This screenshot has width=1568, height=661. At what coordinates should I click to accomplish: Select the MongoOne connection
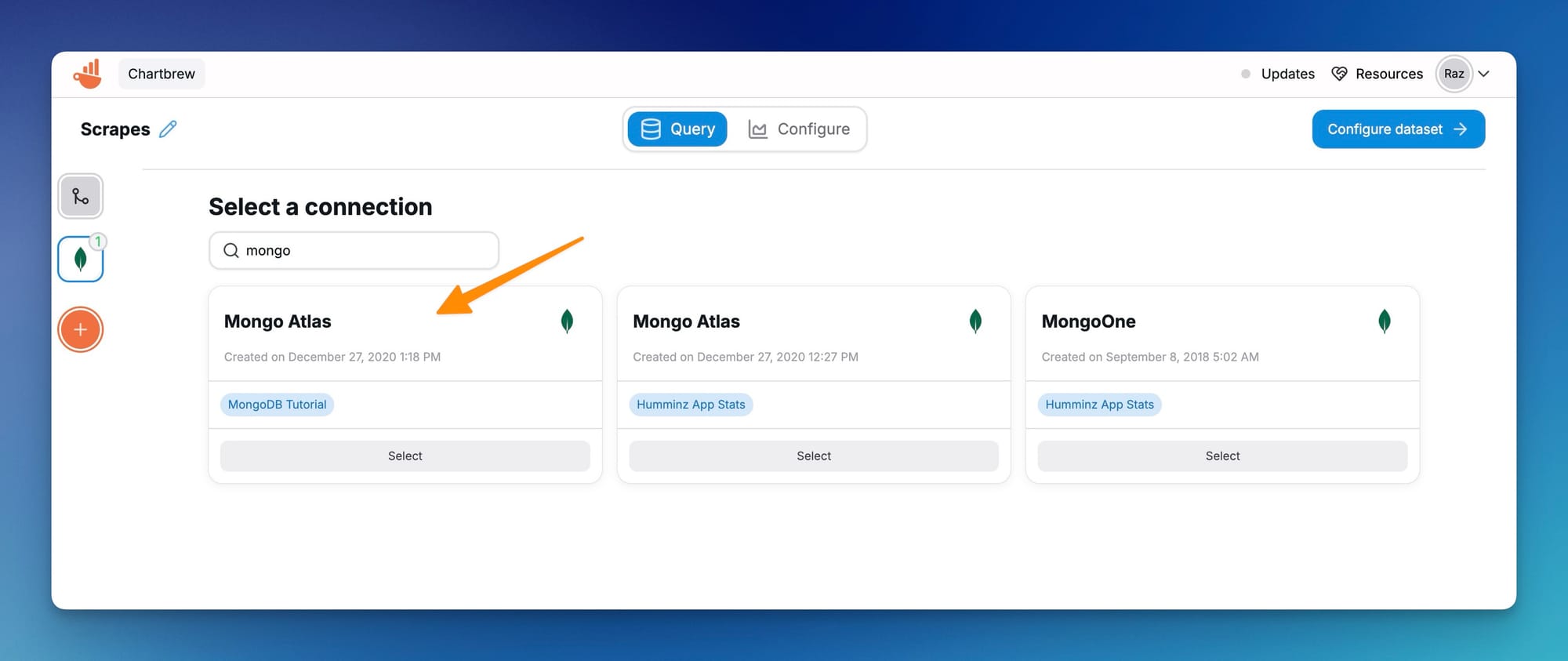point(1221,456)
